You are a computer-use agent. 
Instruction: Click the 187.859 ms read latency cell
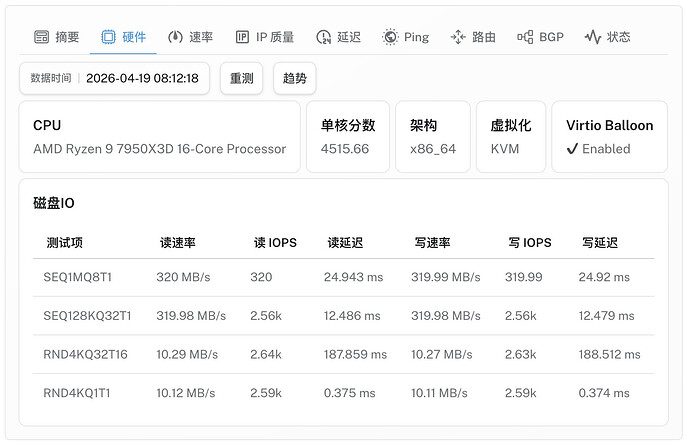point(355,355)
